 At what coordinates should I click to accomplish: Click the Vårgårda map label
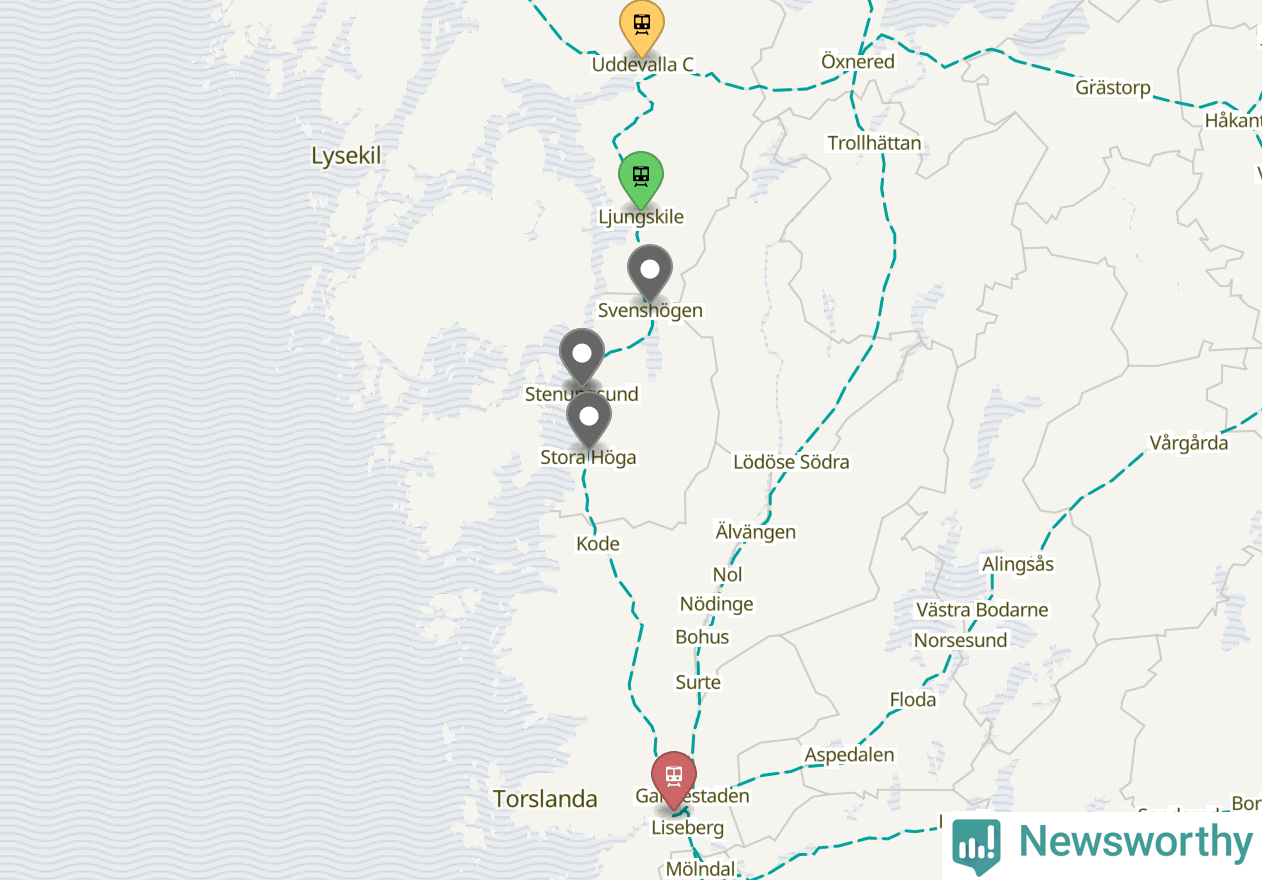pyautogui.click(x=1188, y=443)
